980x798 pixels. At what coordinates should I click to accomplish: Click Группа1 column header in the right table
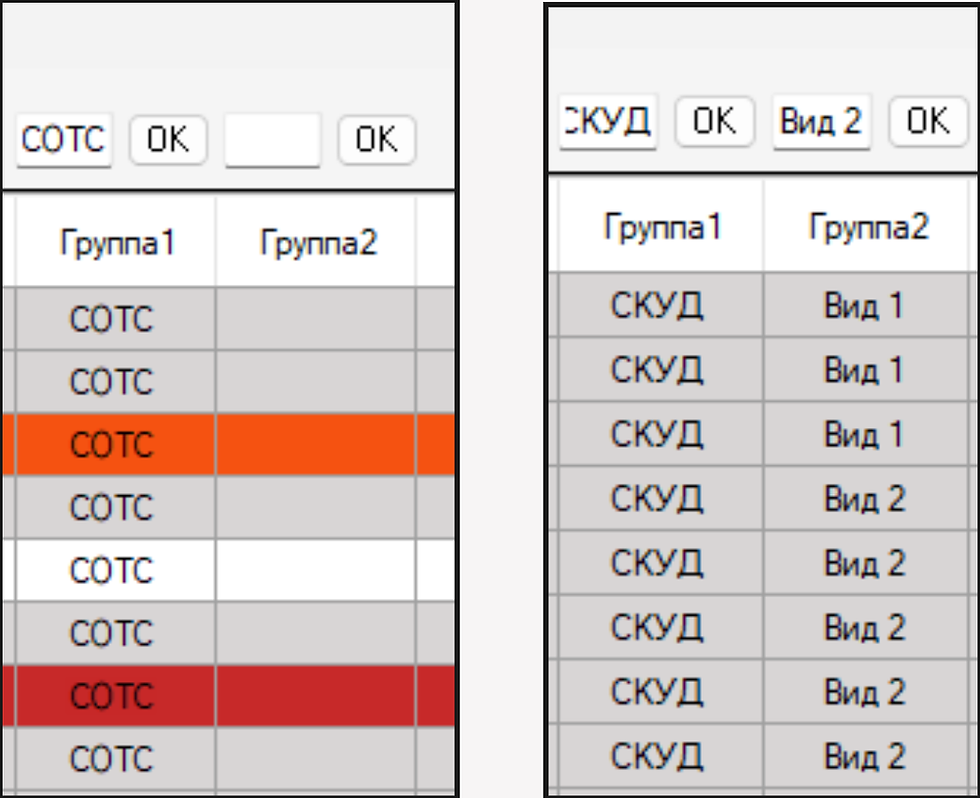click(x=662, y=228)
